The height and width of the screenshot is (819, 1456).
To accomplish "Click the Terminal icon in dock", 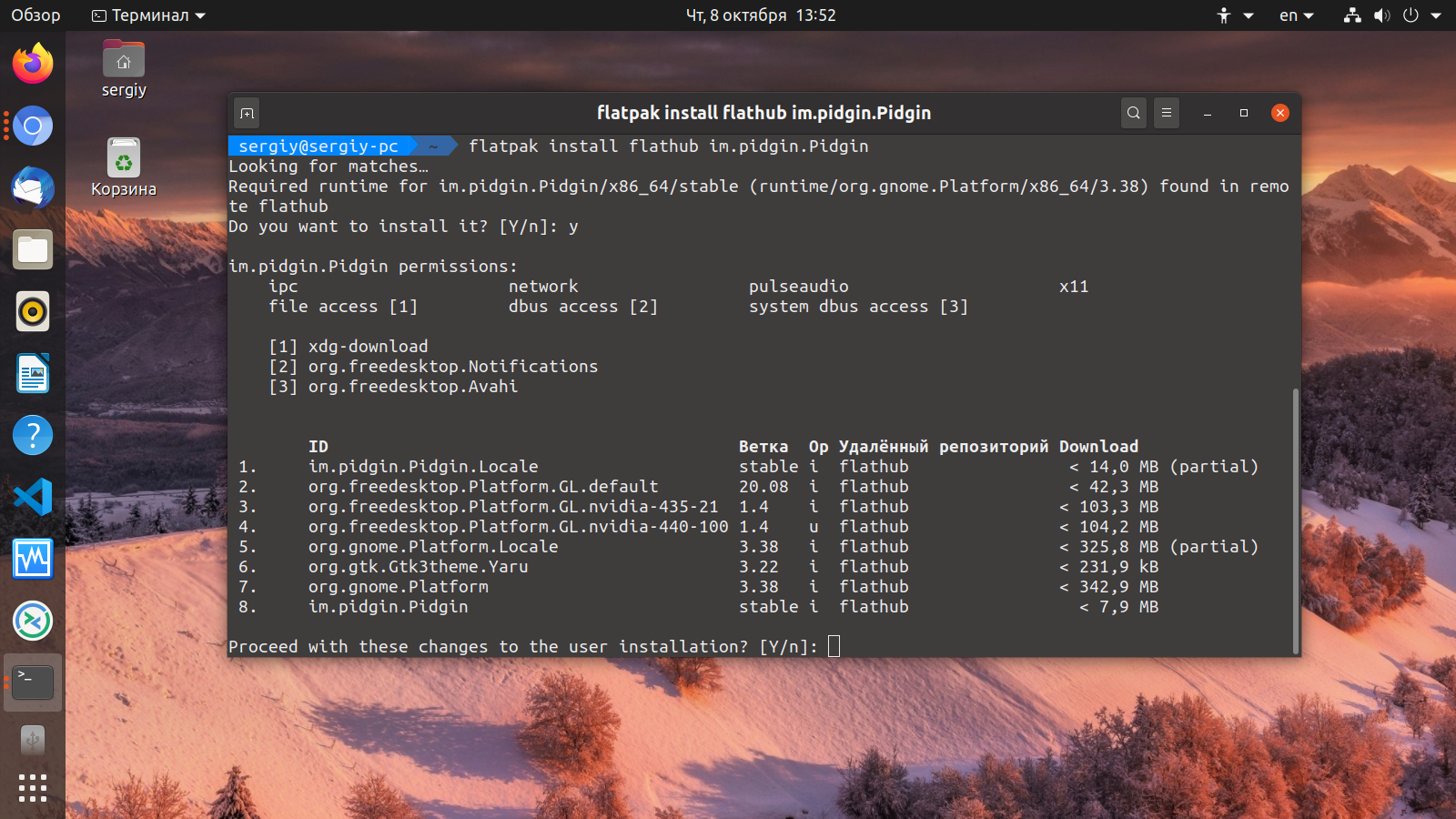I will (x=33, y=682).
